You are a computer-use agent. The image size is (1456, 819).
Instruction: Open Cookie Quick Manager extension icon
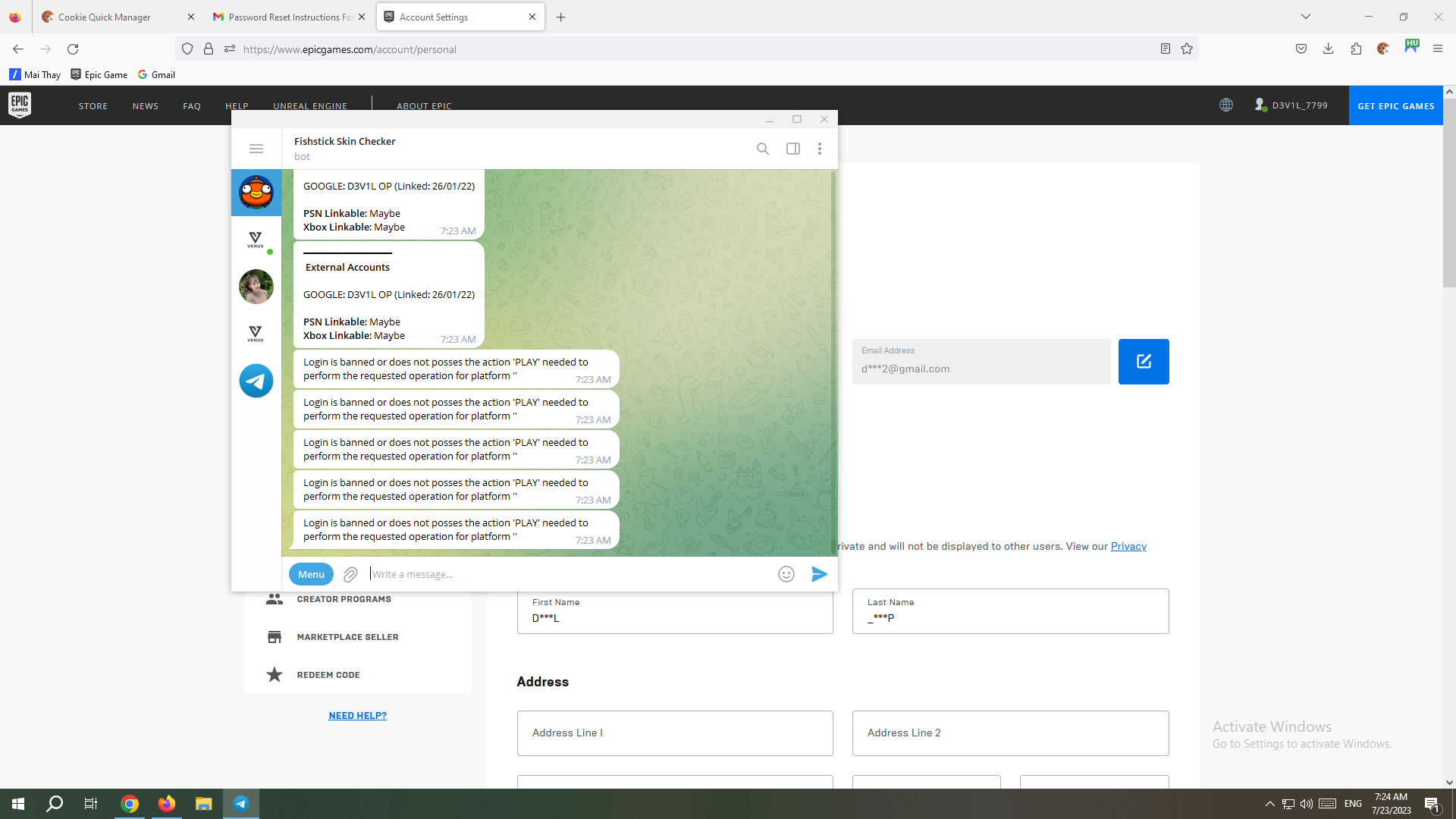[x=1383, y=49]
